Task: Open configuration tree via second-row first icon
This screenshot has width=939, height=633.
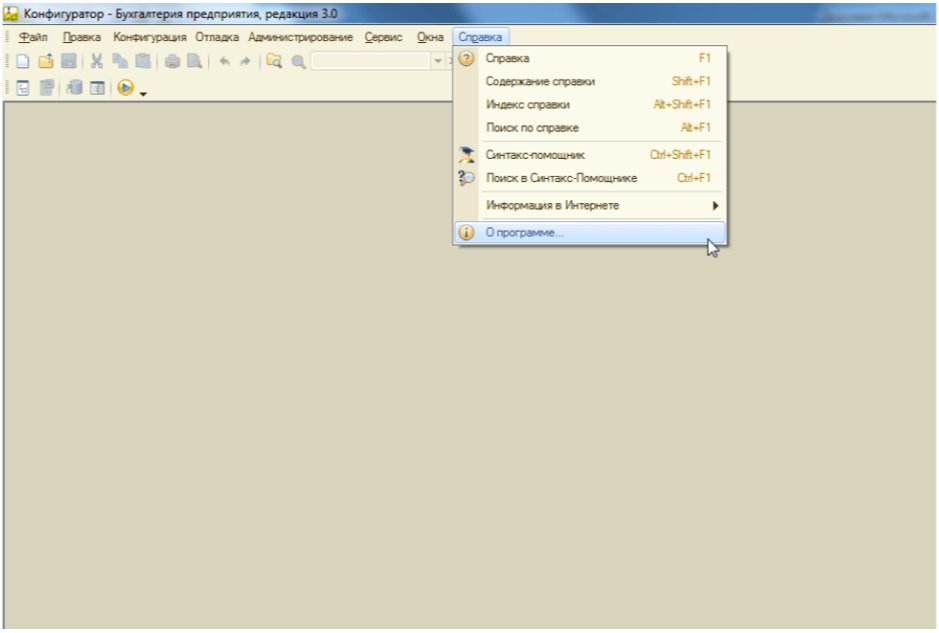Action: 22,86
